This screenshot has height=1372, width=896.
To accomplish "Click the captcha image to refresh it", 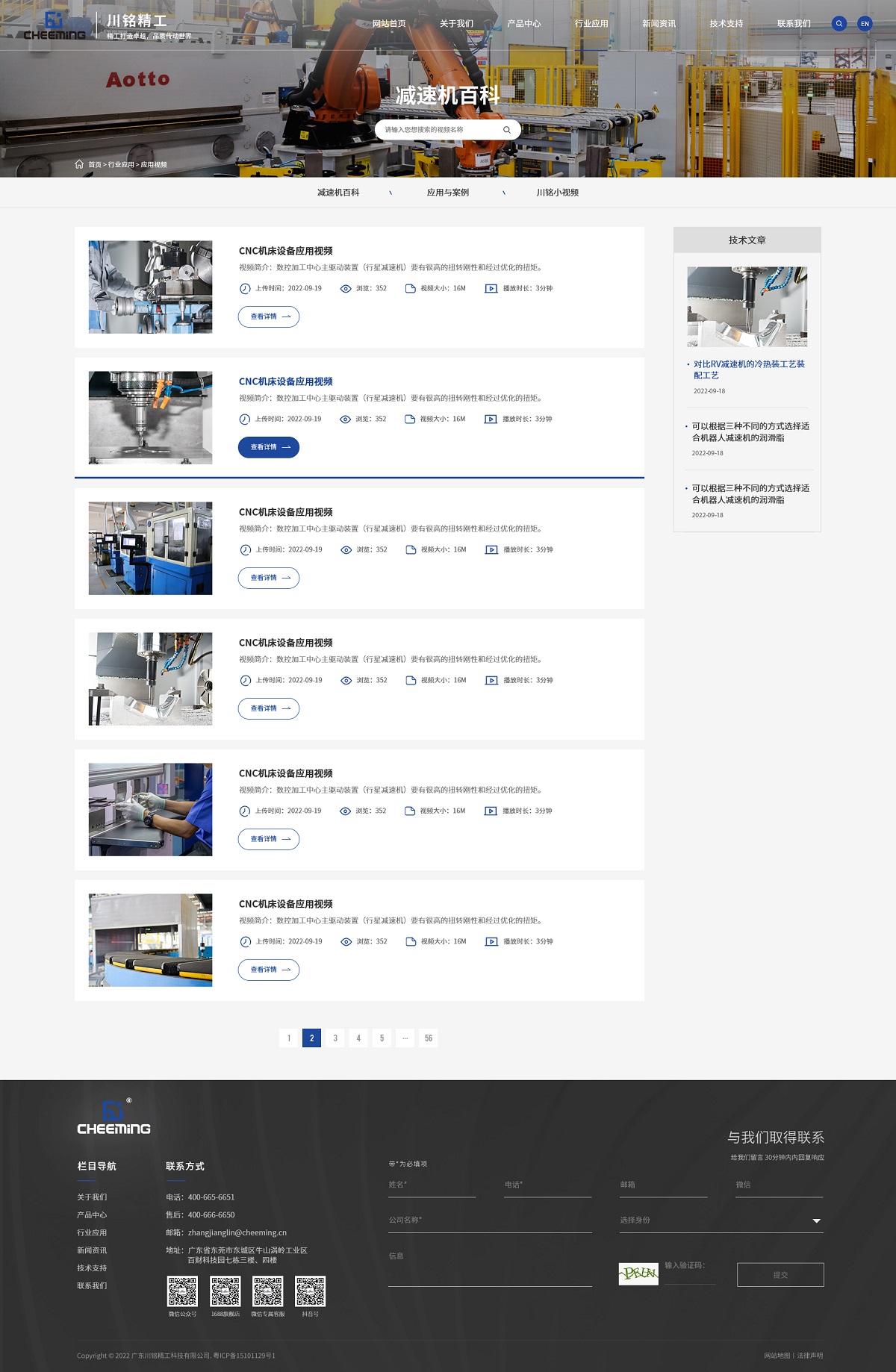I will point(638,1273).
